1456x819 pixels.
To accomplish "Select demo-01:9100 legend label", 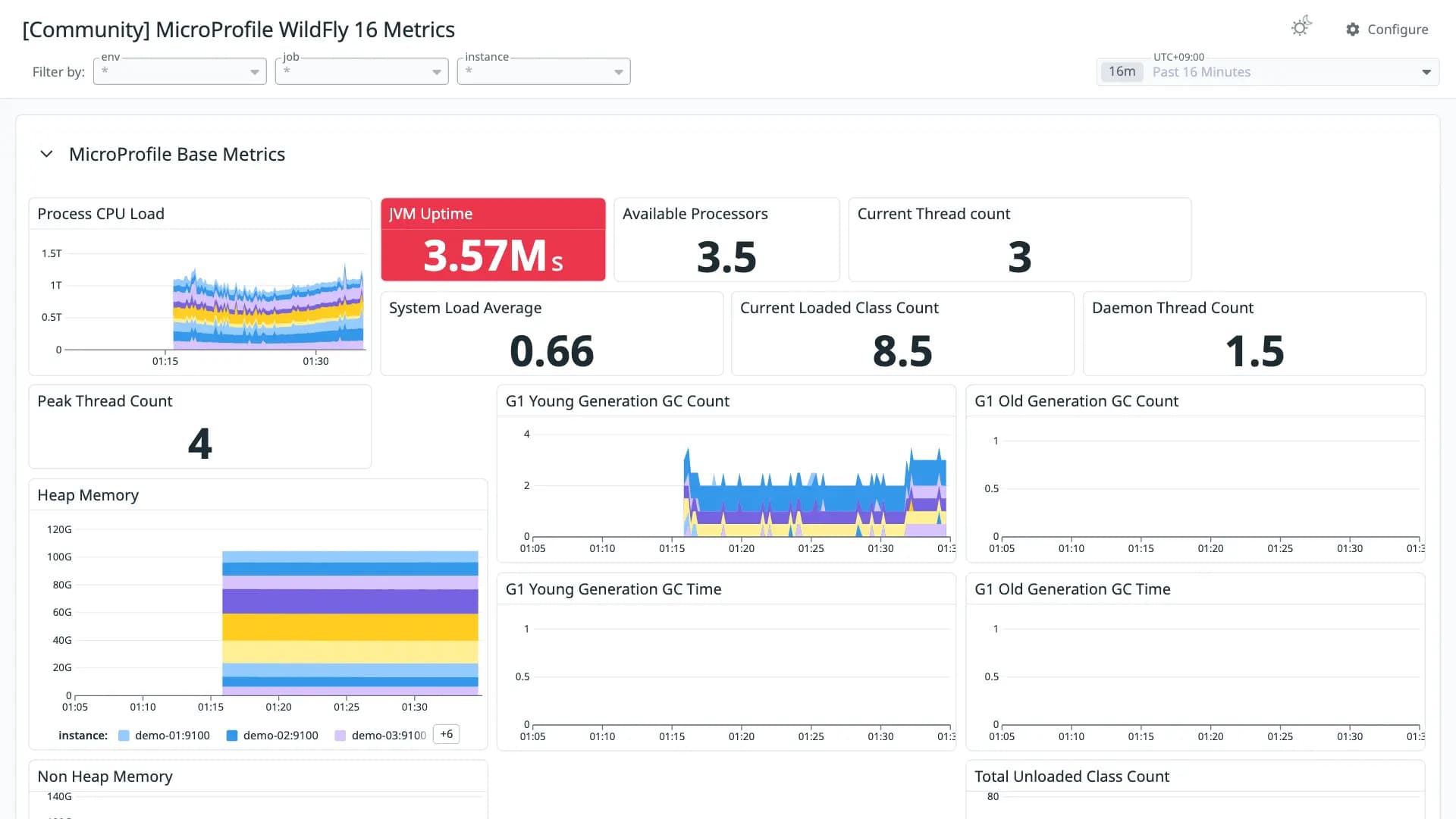I will [172, 736].
